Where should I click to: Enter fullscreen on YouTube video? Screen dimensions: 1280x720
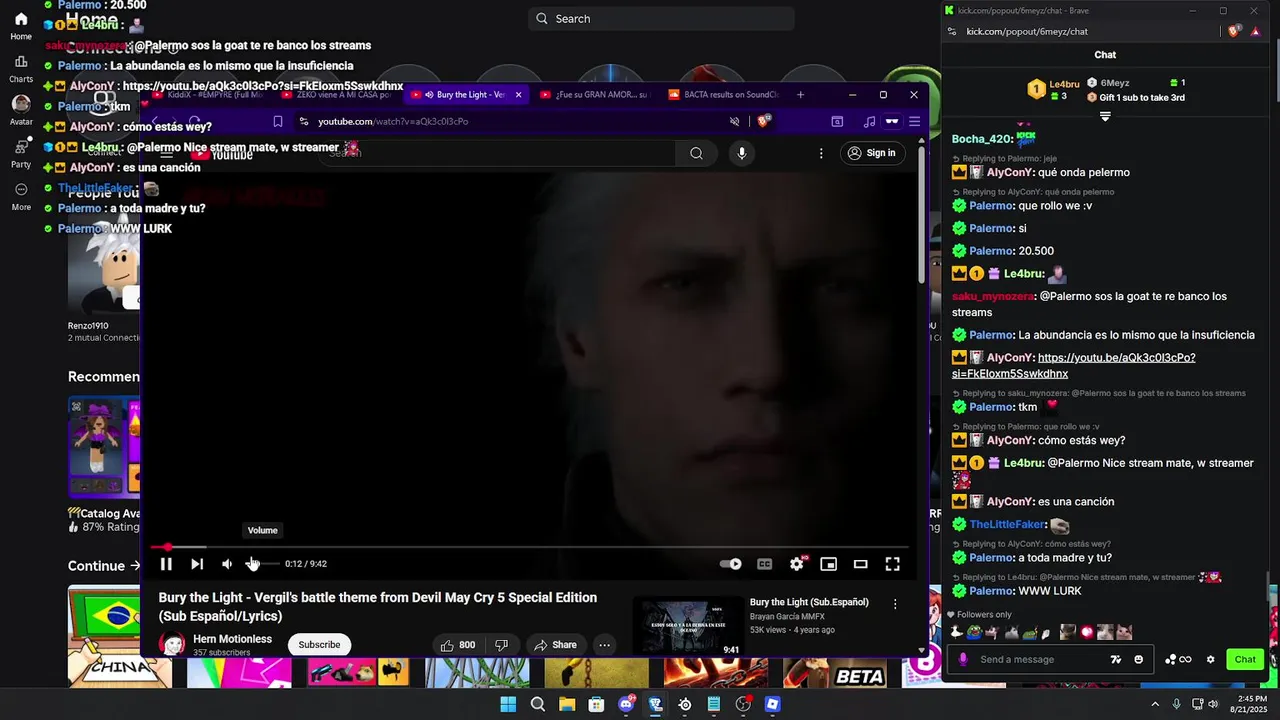(x=893, y=564)
